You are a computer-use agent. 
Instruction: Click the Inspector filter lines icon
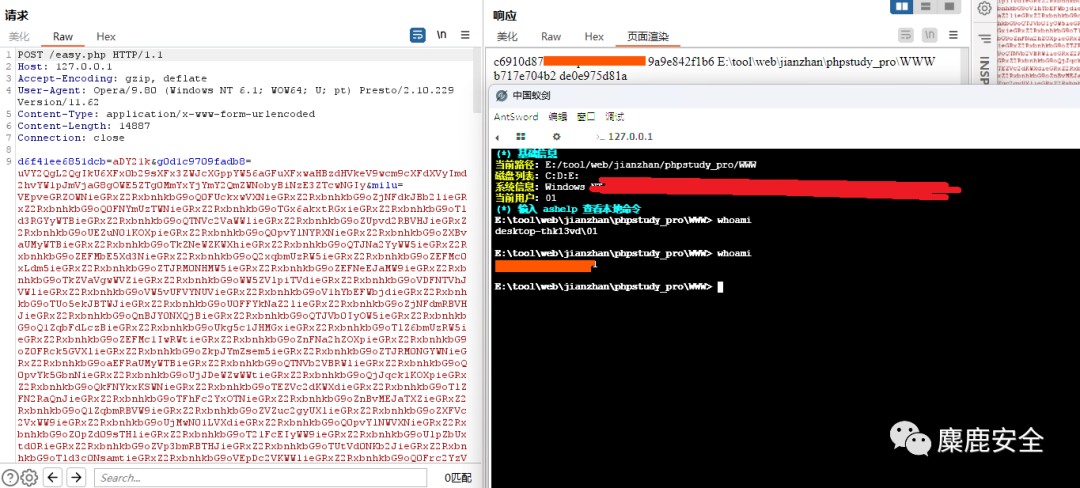tap(985, 38)
